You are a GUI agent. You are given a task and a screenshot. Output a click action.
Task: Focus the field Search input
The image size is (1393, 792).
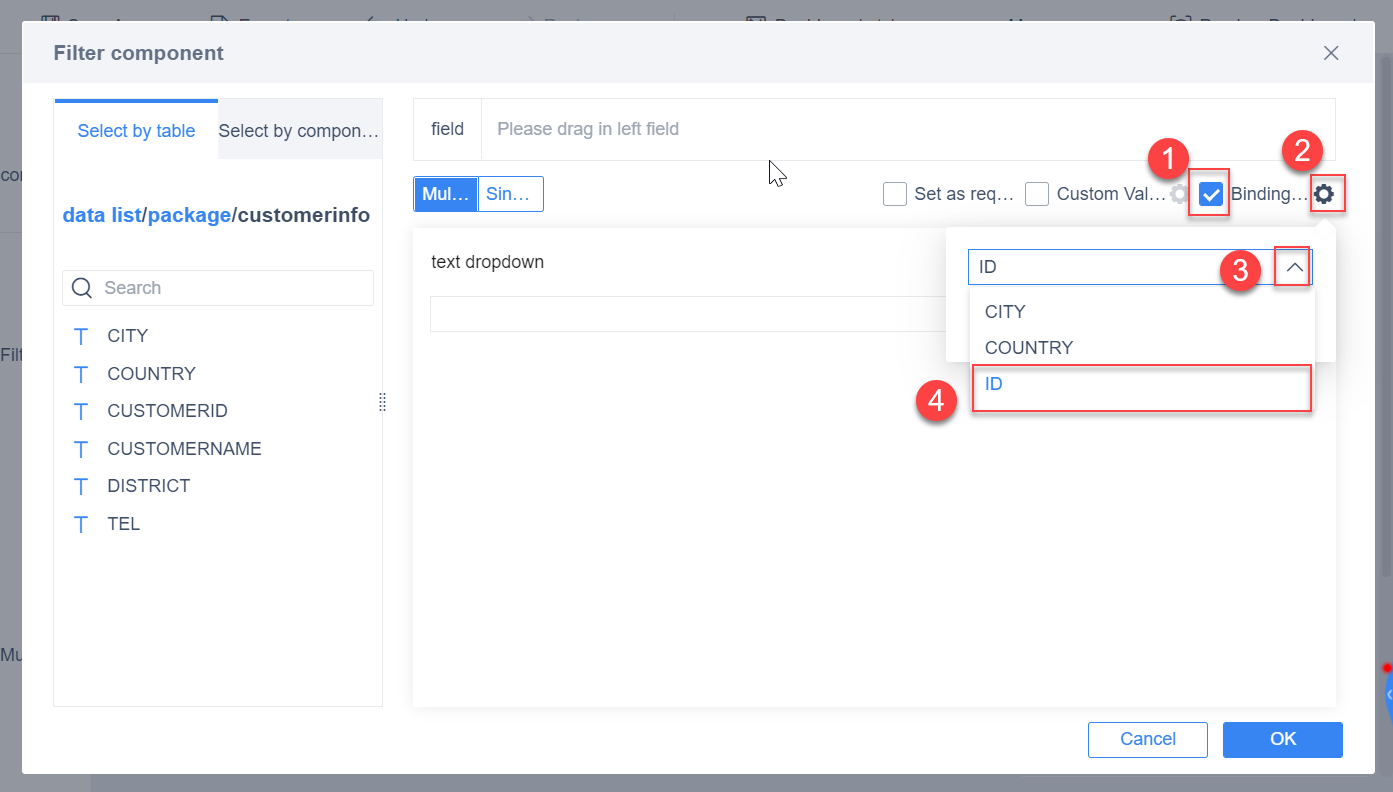(218, 288)
